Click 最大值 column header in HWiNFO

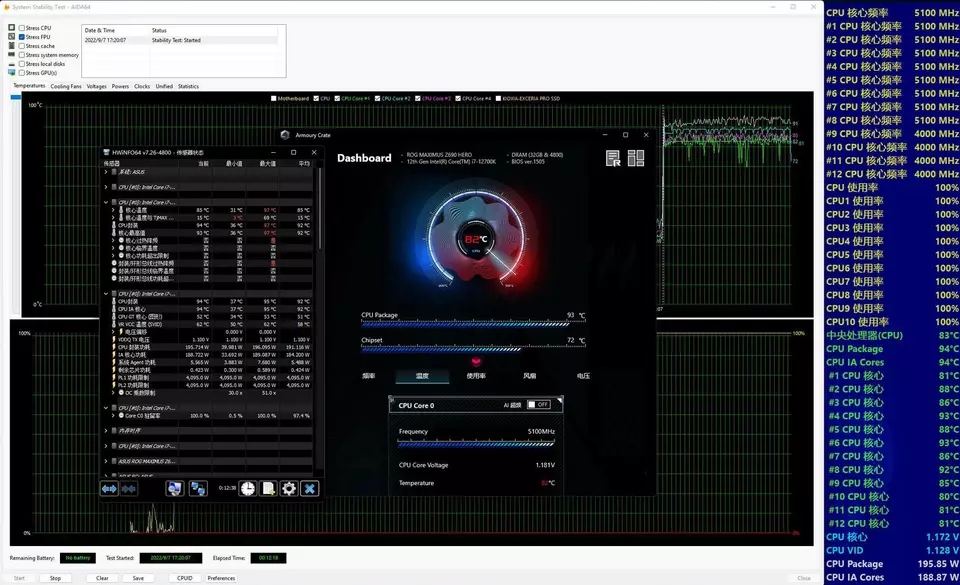click(268, 163)
